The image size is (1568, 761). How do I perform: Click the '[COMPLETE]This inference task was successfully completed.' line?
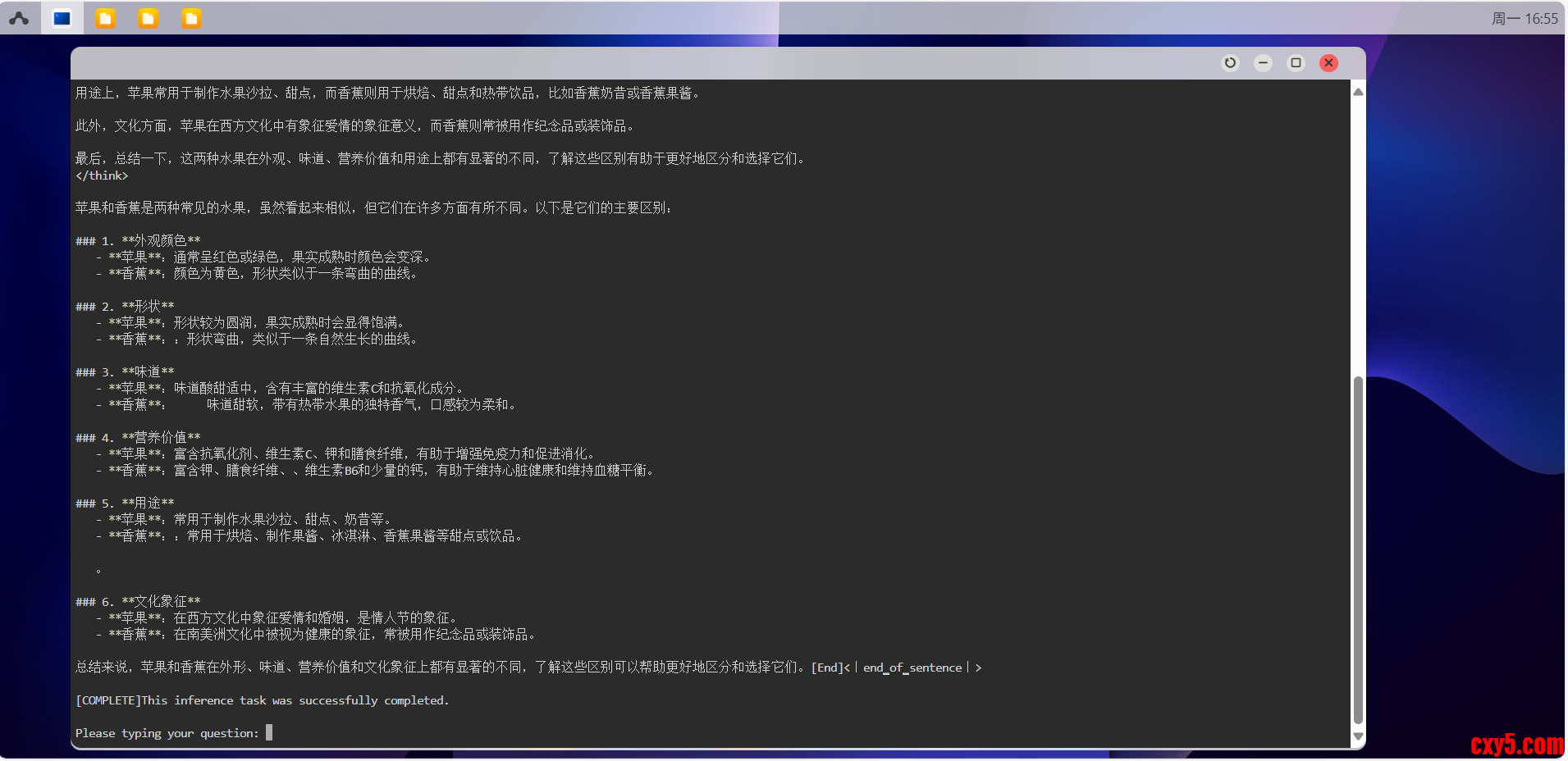(263, 700)
